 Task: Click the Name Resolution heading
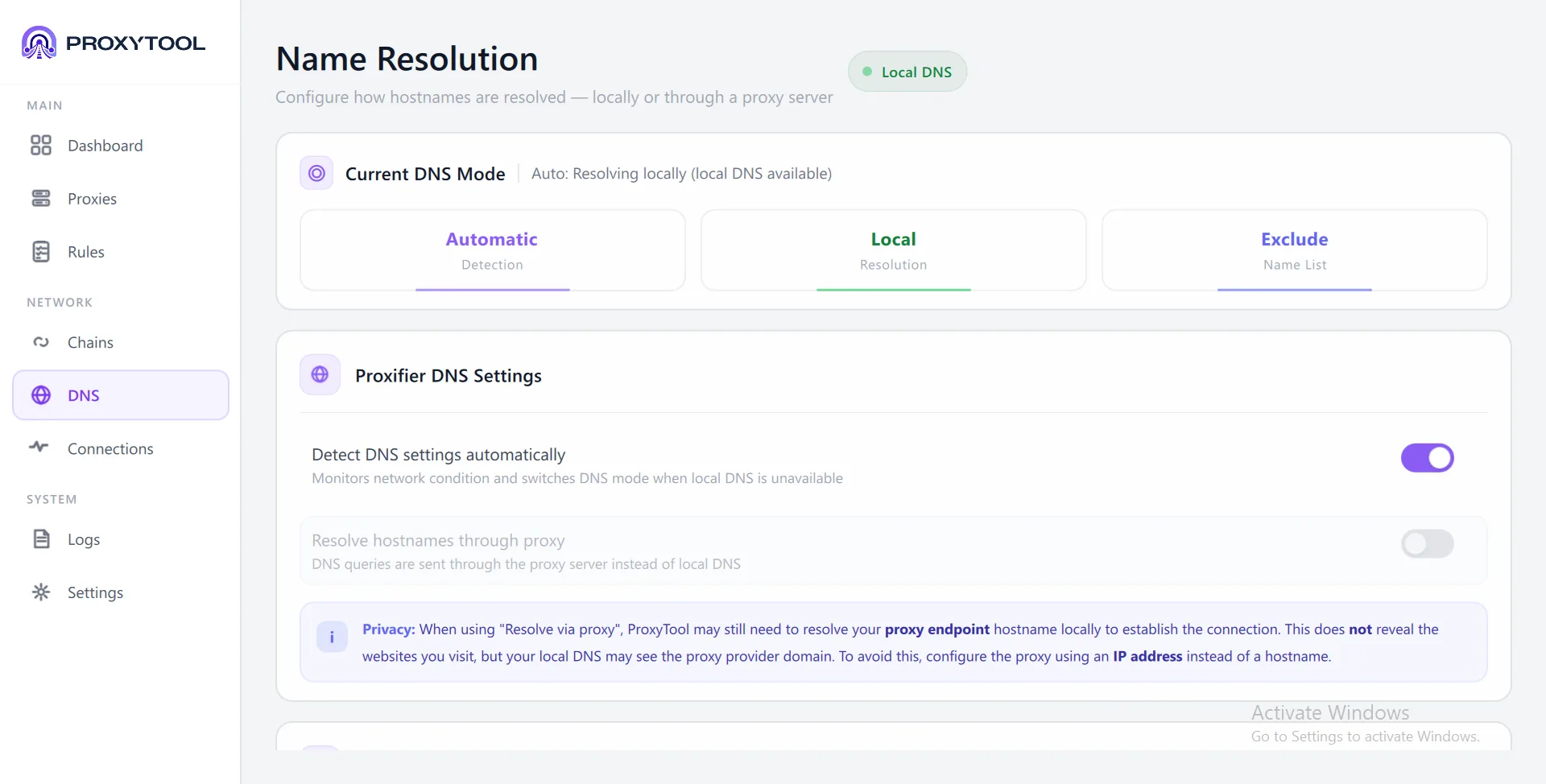[x=407, y=59]
